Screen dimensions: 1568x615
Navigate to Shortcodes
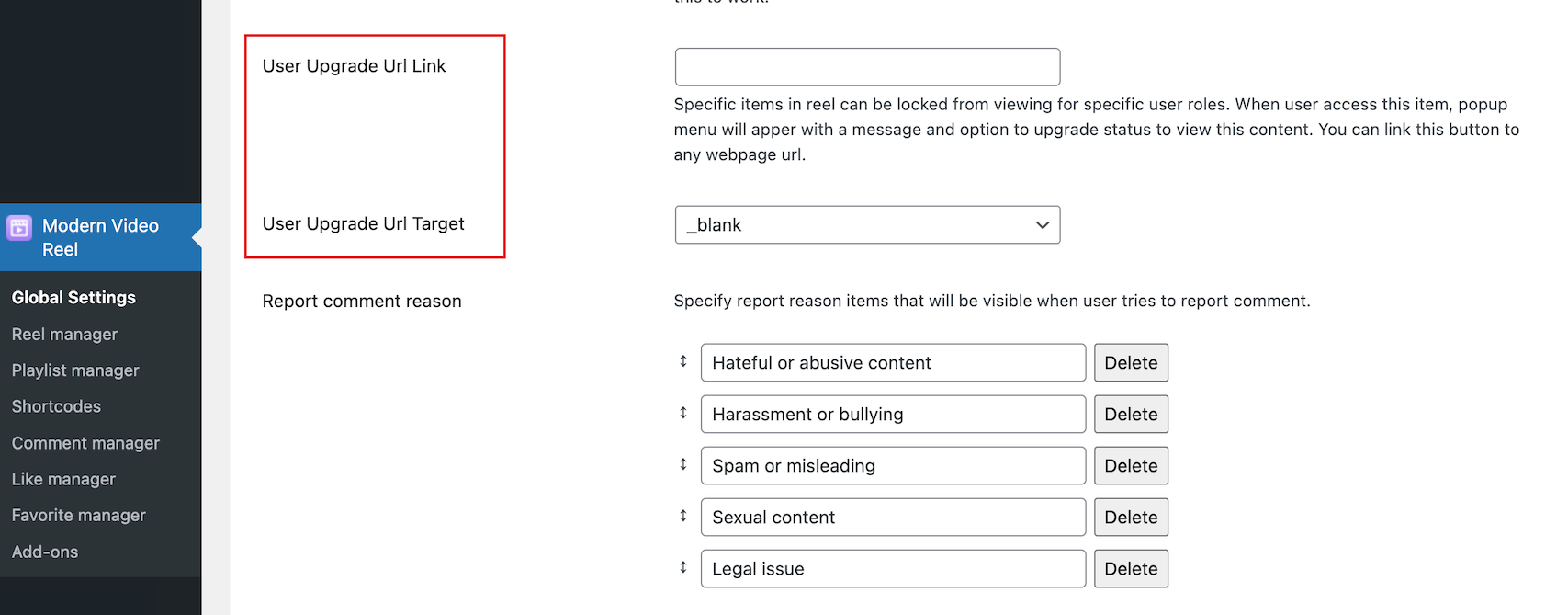(x=56, y=406)
